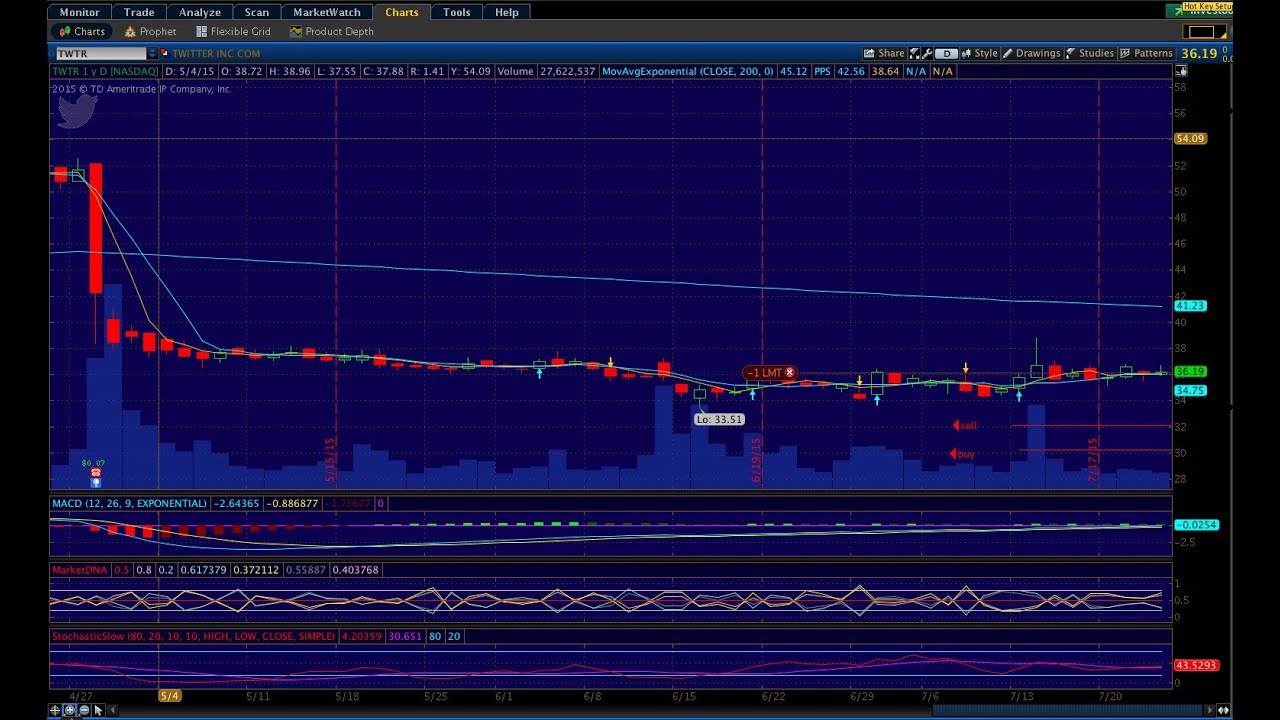Click the TWTR symbol input field
The width and height of the screenshot is (1280, 720).
(100, 53)
